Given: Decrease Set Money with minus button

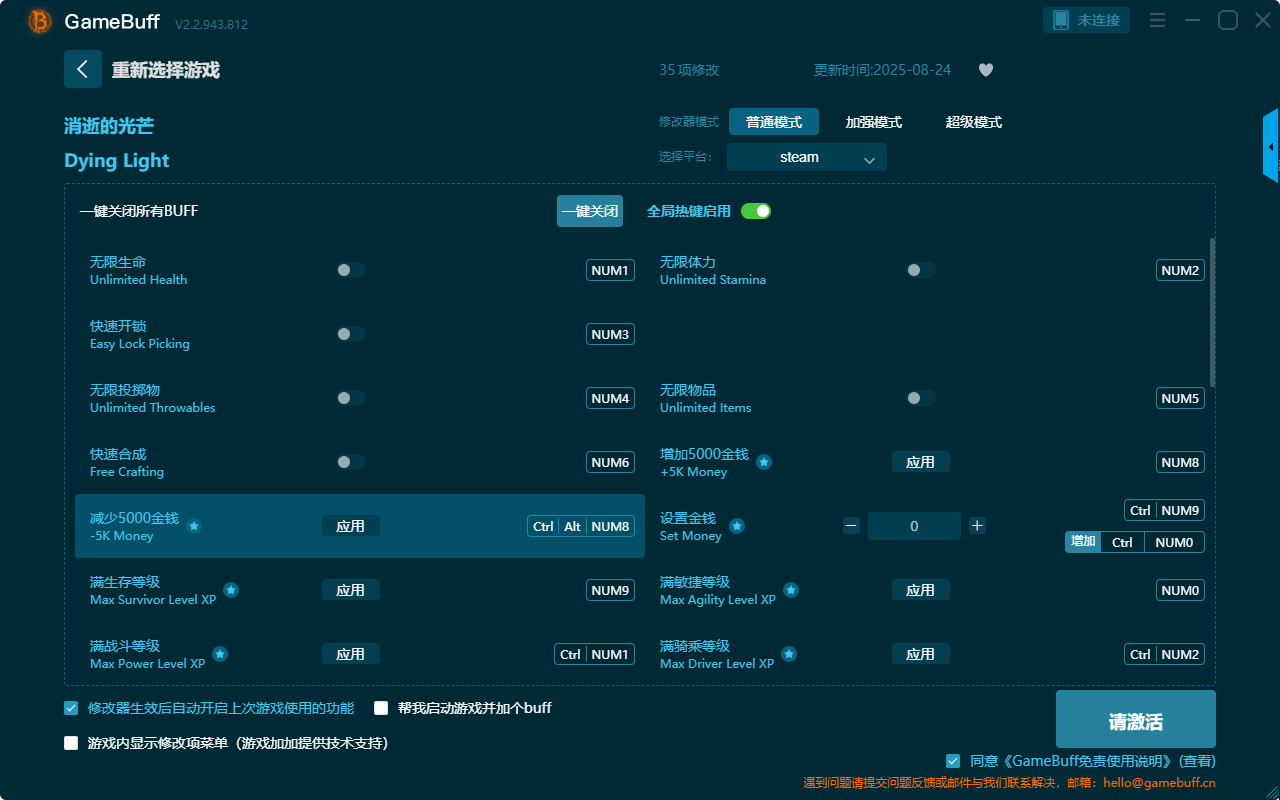Looking at the screenshot, I should tap(851, 526).
